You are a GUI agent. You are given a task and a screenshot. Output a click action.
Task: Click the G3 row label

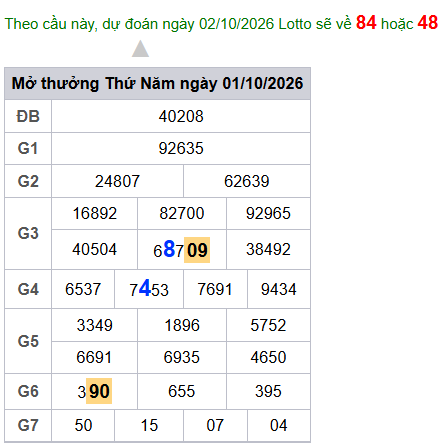[x=28, y=233]
